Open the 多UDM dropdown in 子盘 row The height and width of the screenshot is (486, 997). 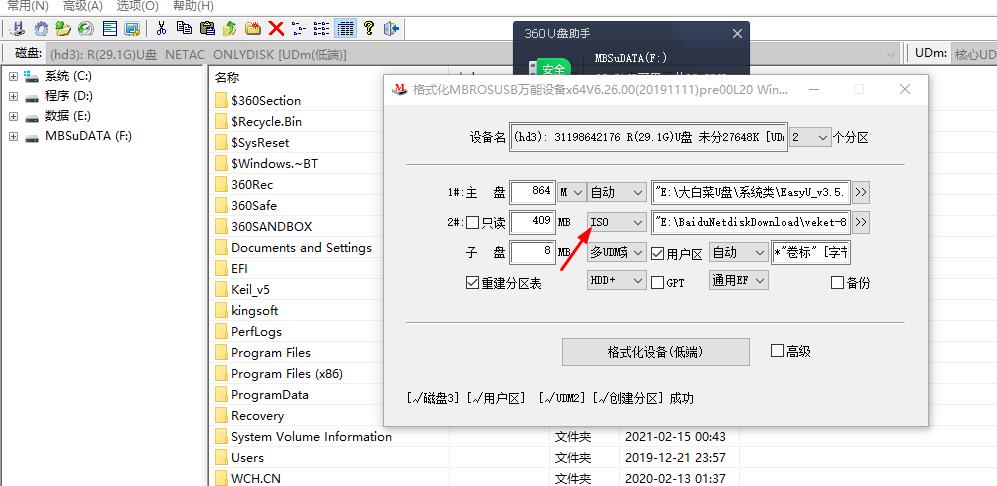pos(616,253)
